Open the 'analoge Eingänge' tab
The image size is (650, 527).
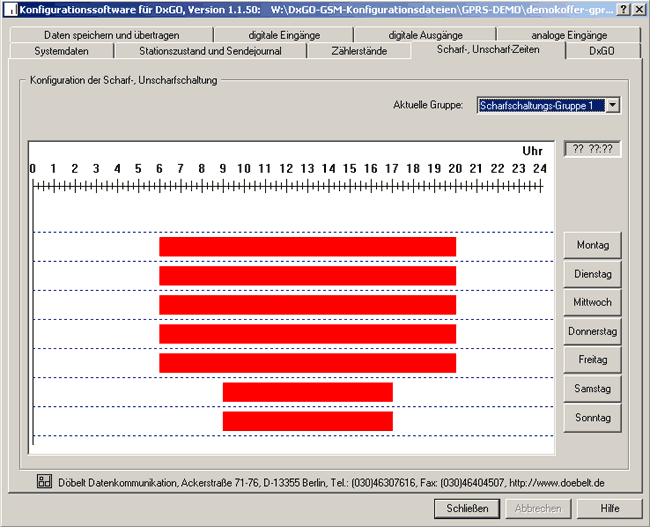[x=569, y=35]
